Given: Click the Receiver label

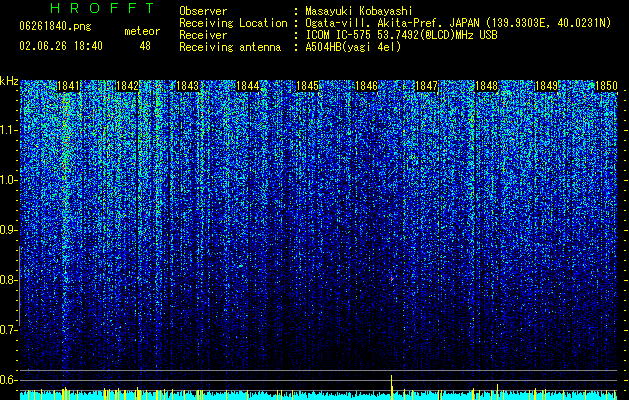Looking at the screenshot, I should pos(203,35).
